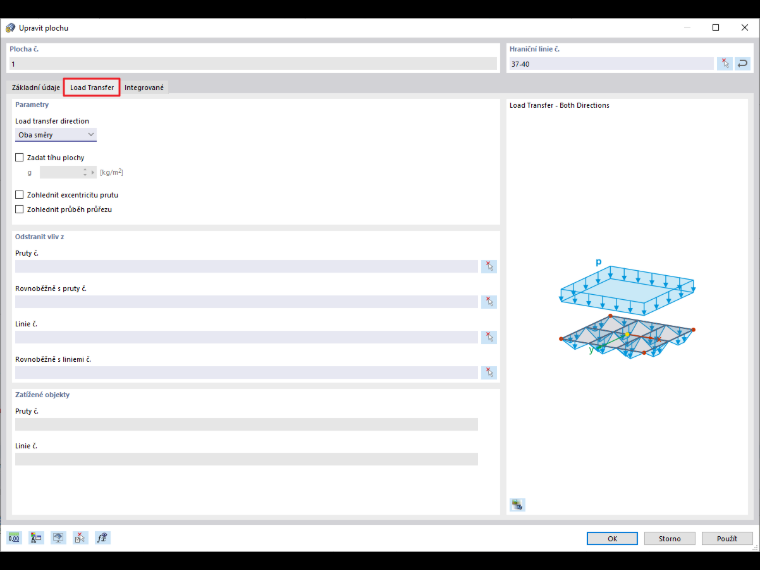Screen dimensions: 760x570
Task: Click the second bottom toolbar icon
Action: point(36,538)
